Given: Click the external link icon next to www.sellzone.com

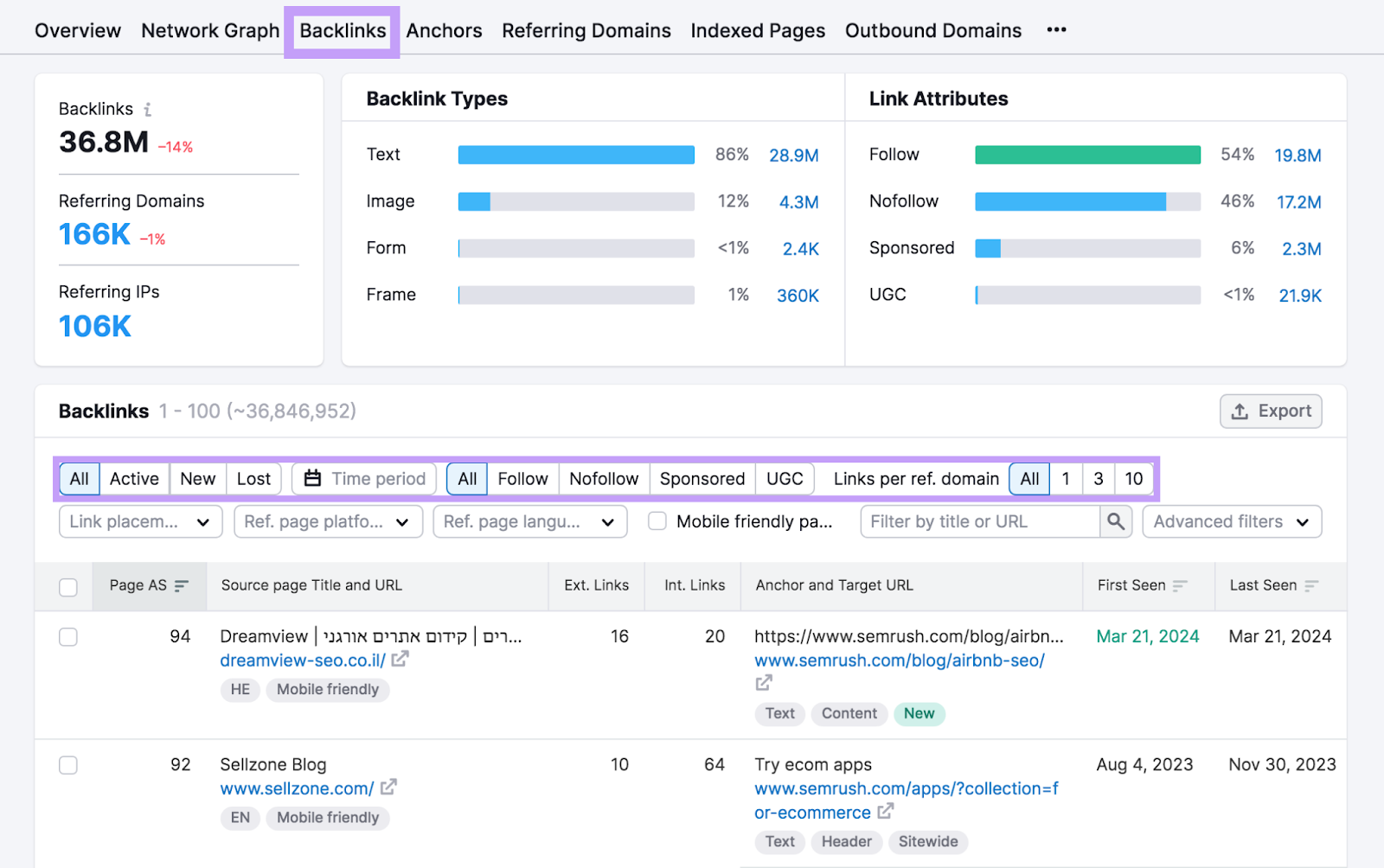Looking at the screenshot, I should [x=390, y=788].
